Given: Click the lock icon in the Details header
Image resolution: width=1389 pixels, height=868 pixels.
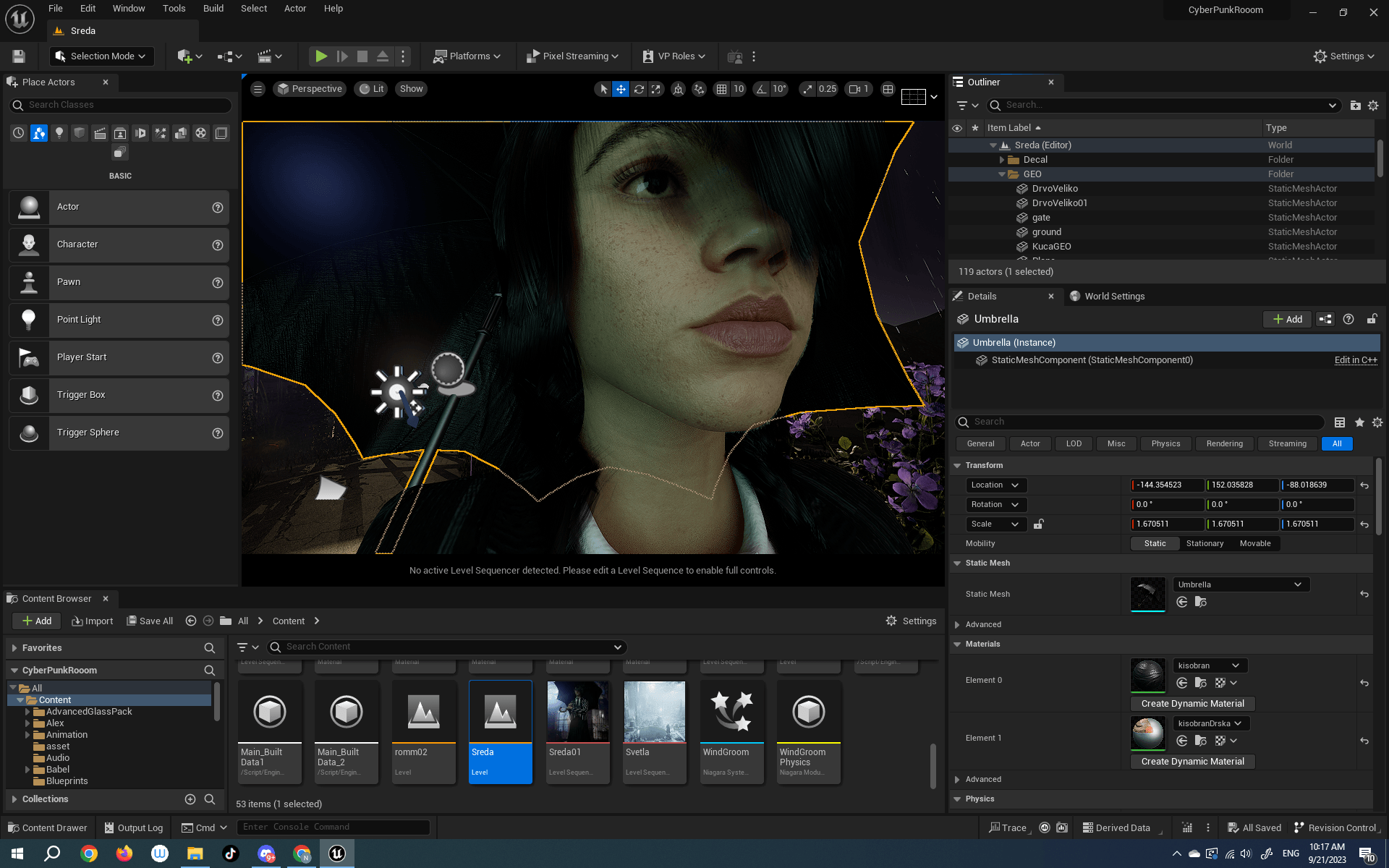Looking at the screenshot, I should coord(1372,319).
